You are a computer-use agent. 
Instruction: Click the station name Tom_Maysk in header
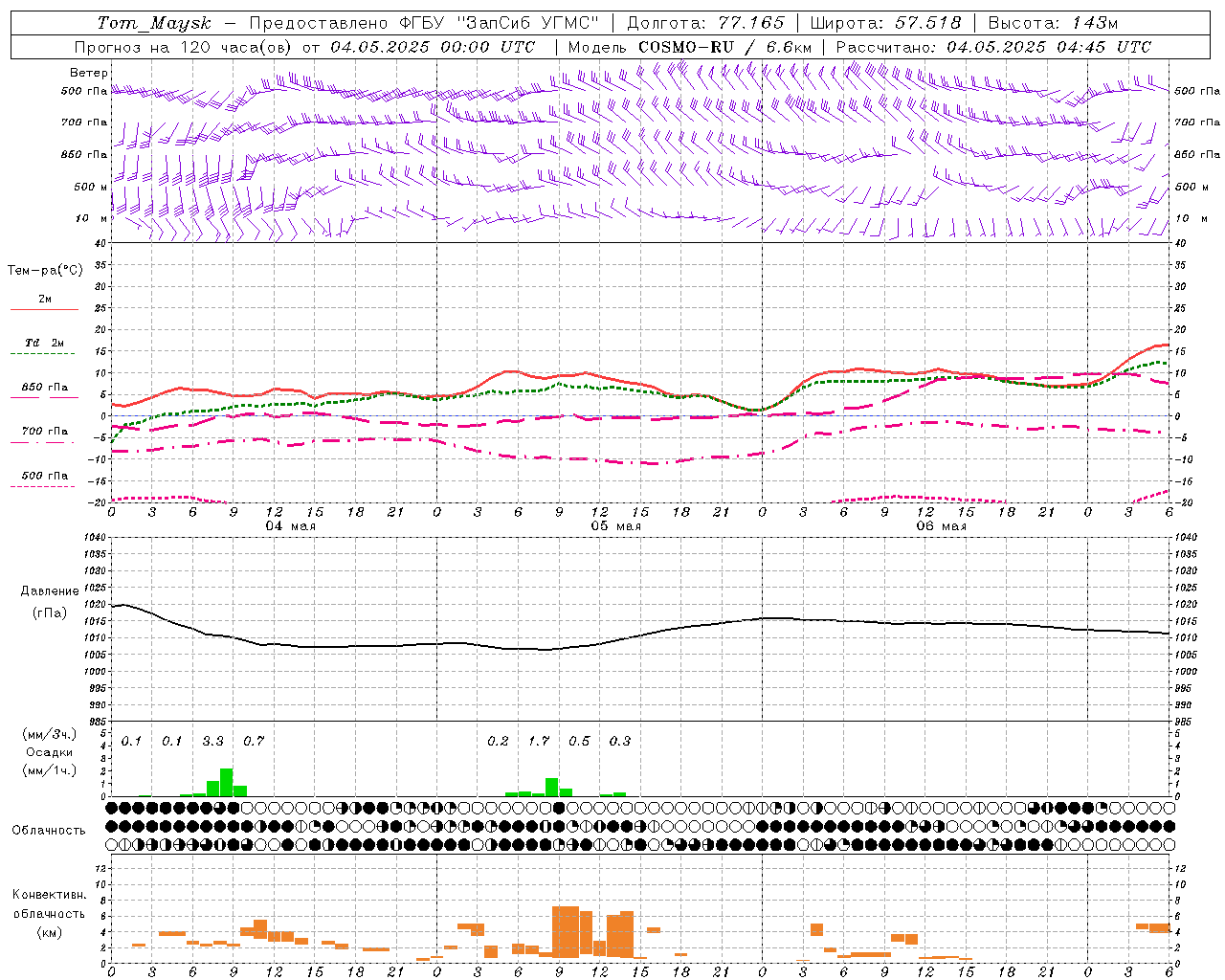[154, 23]
